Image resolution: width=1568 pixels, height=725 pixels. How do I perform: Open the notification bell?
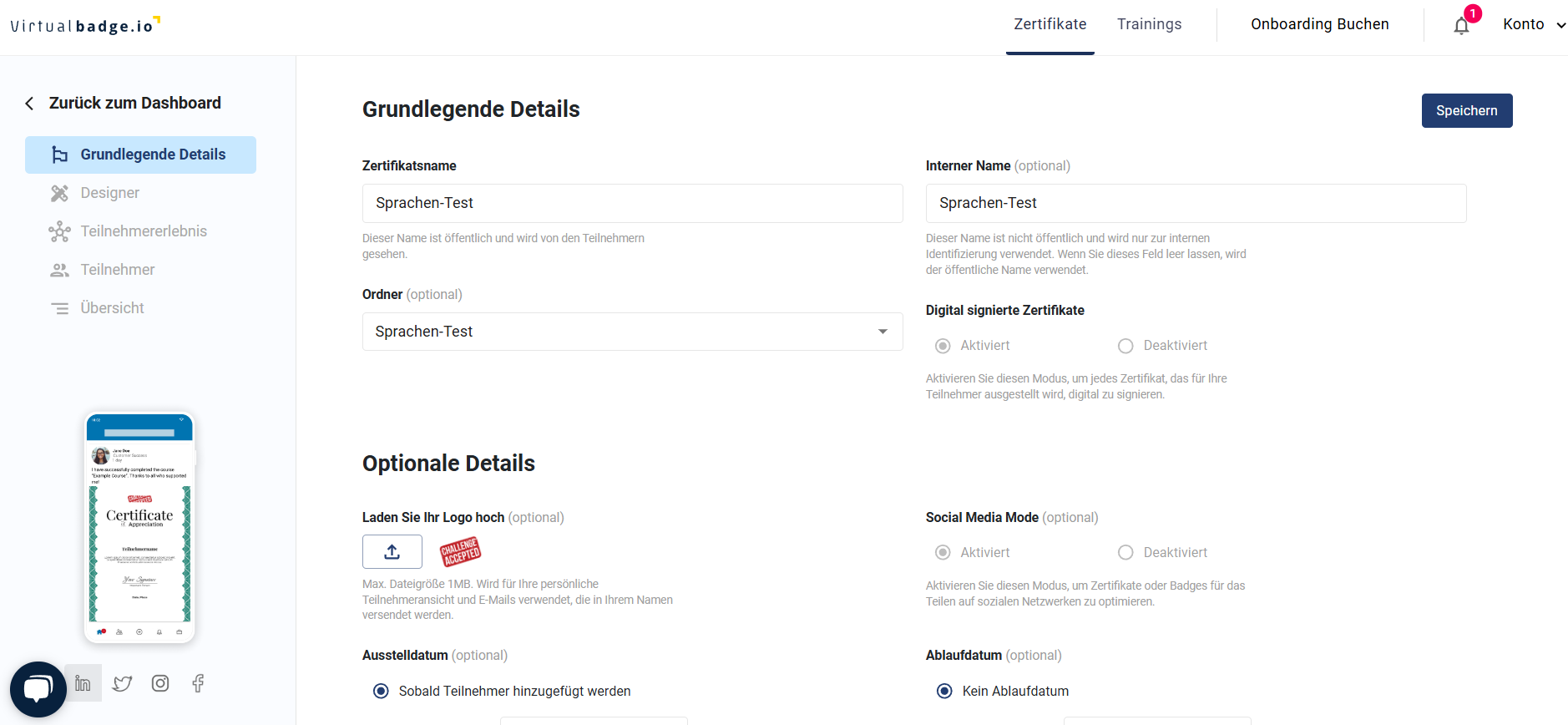point(1461,25)
